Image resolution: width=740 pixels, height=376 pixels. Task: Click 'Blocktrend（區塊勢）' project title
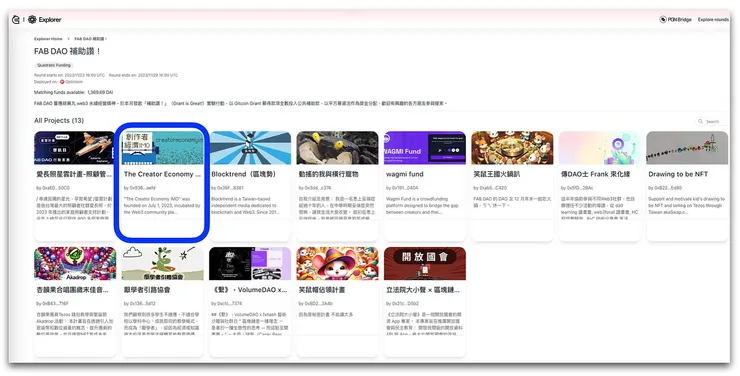tap(244, 174)
